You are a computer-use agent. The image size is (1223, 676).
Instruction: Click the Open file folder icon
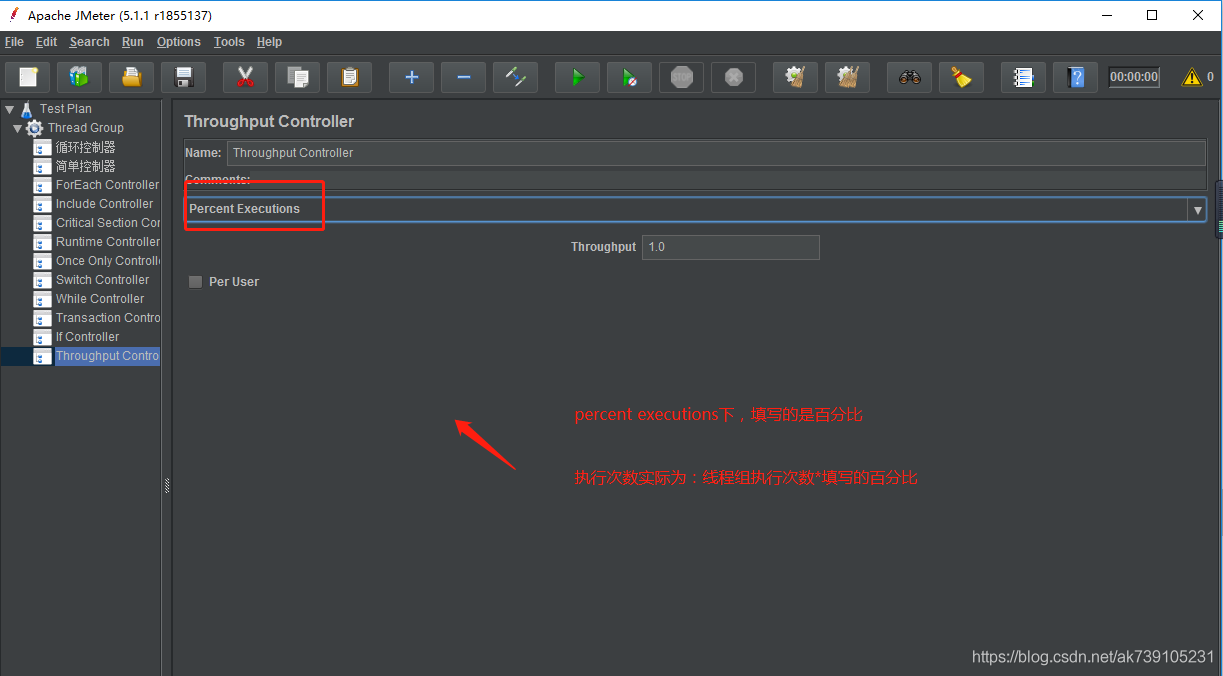click(x=131, y=77)
